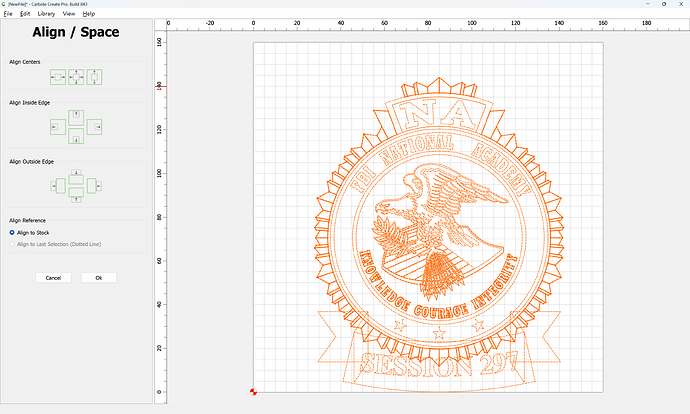Maximize the Carbide Create window
The width and height of the screenshot is (690, 414).
pyautogui.click(x=664, y=4)
